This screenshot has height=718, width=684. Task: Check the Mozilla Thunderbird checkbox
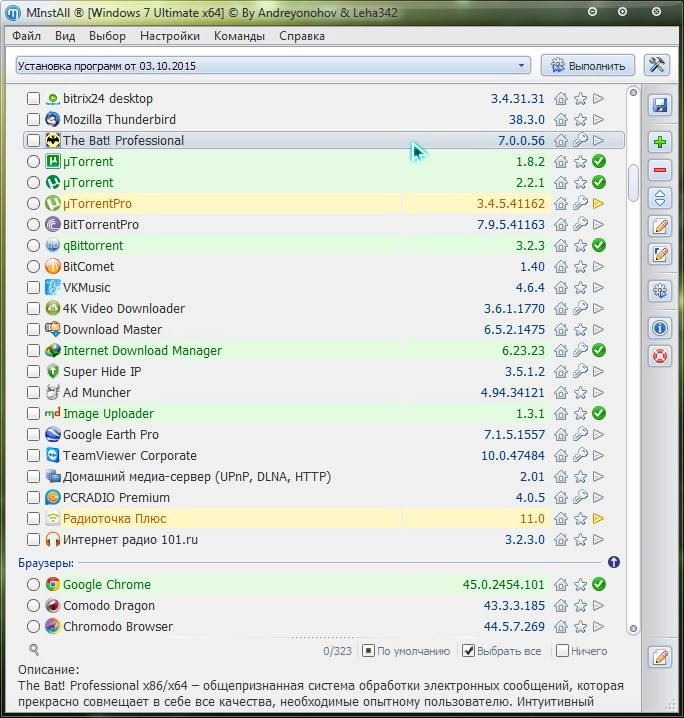click(33, 120)
